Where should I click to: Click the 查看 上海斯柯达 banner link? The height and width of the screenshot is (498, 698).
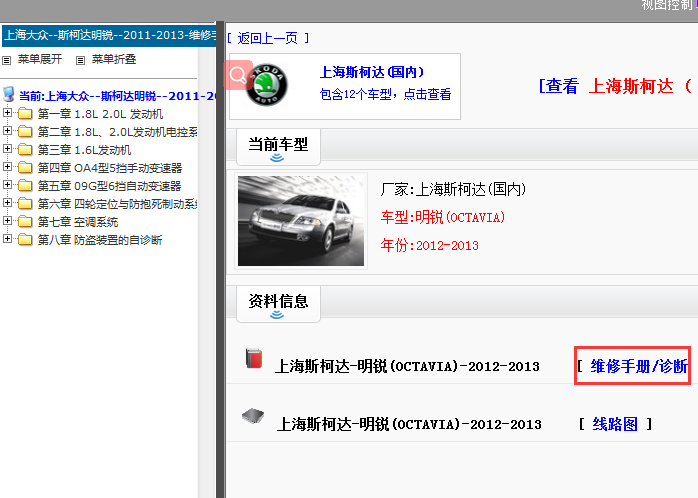click(x=617, y=86)
